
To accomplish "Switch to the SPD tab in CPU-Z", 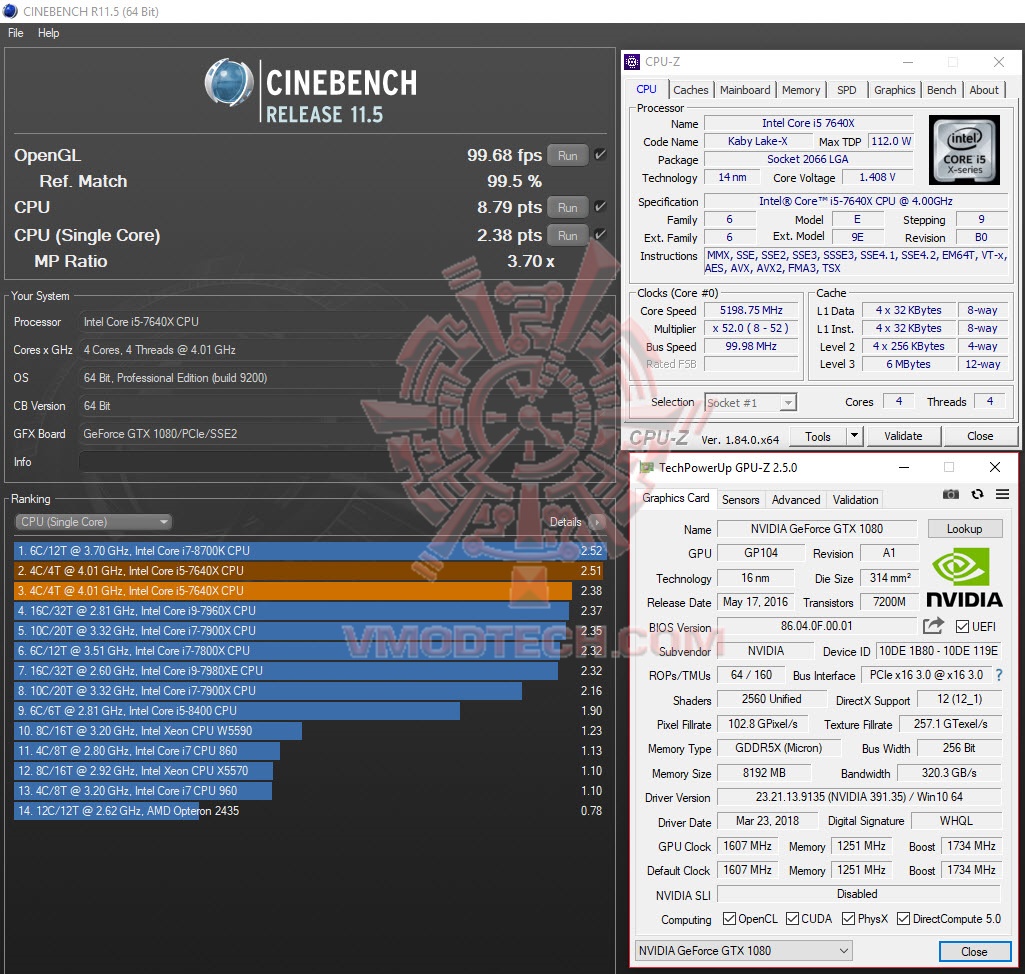I will pyautogui.click(x=847, y=90).
